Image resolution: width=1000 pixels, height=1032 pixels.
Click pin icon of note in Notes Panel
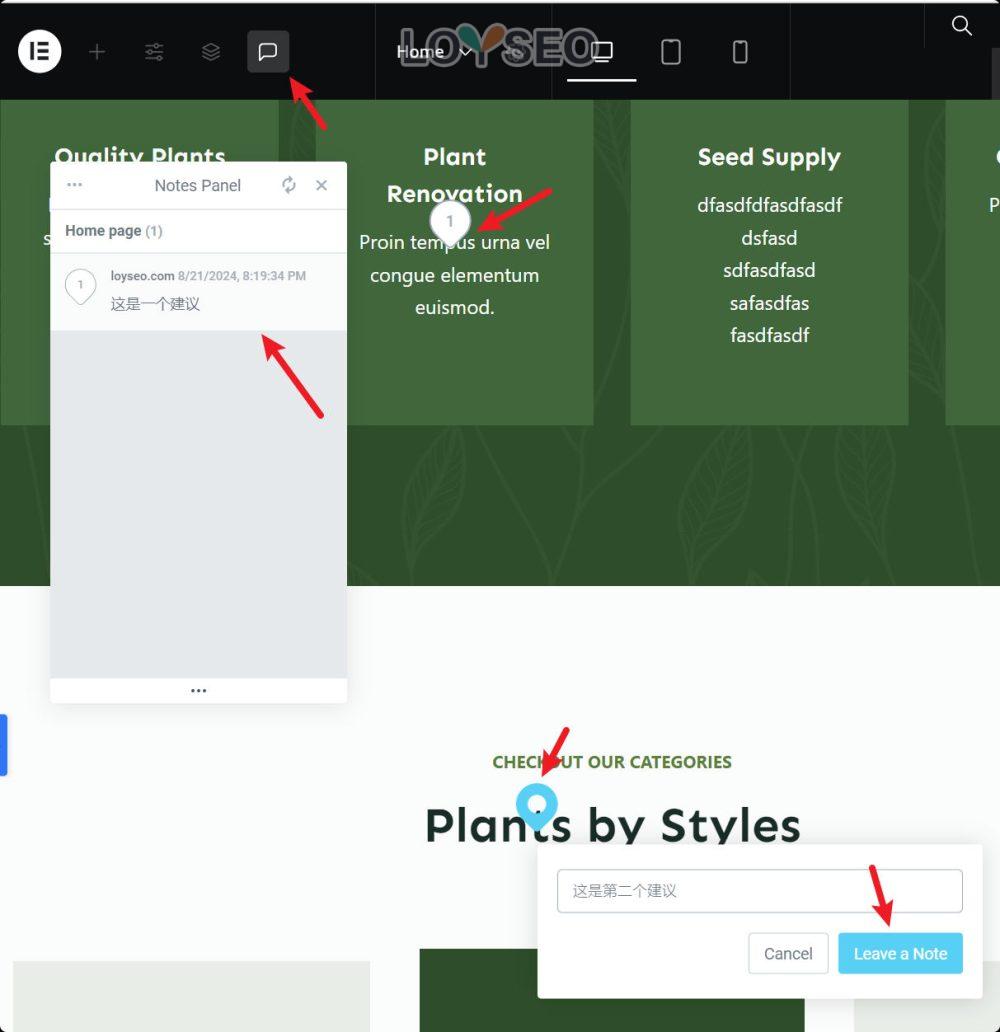click(x=80, y=286)
